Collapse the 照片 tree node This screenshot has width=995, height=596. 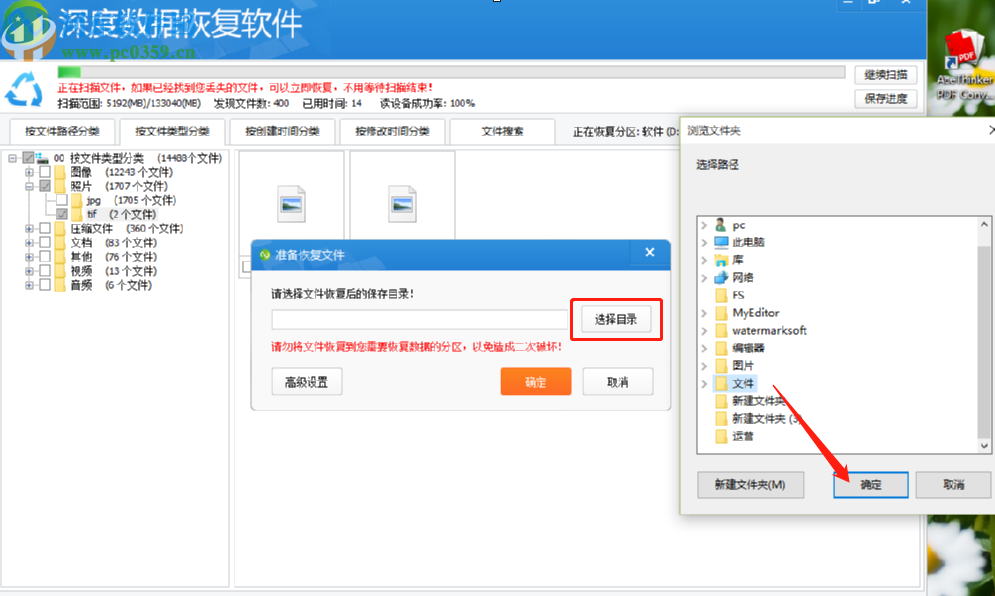click(28, 186)
